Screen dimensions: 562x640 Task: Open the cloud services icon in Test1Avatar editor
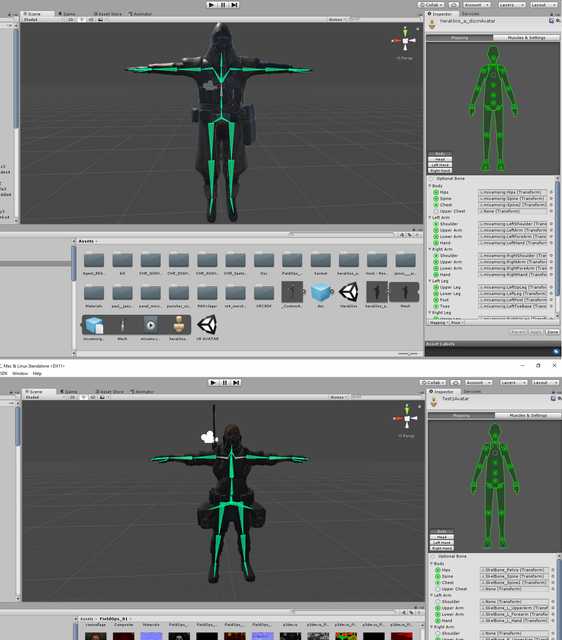click(x=455, y=382)
